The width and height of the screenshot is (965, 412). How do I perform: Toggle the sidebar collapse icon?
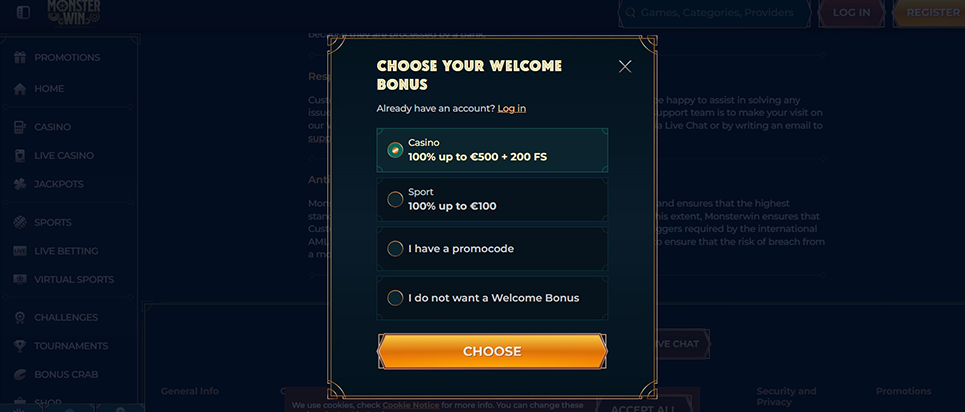pyautogui.click(x=23, y=12)
